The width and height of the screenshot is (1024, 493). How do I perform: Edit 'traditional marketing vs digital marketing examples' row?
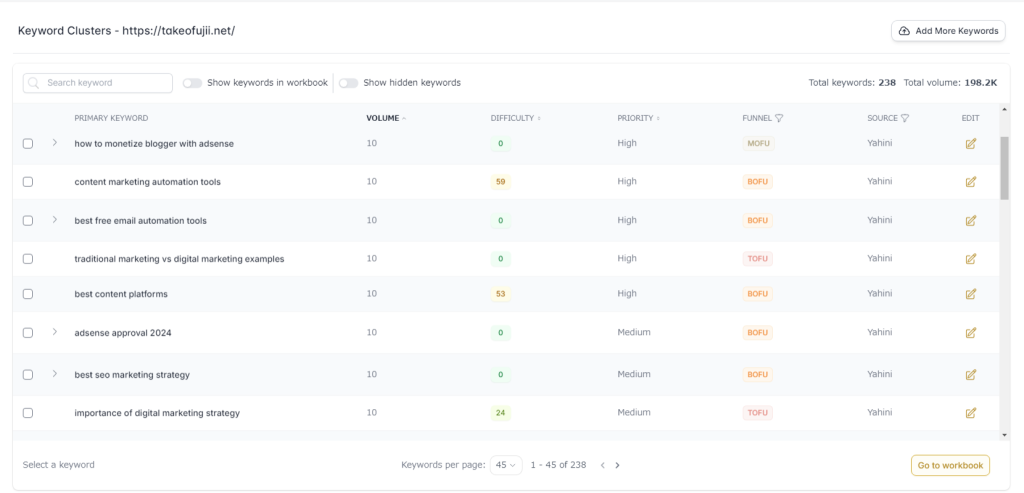[x=970, y=259]
